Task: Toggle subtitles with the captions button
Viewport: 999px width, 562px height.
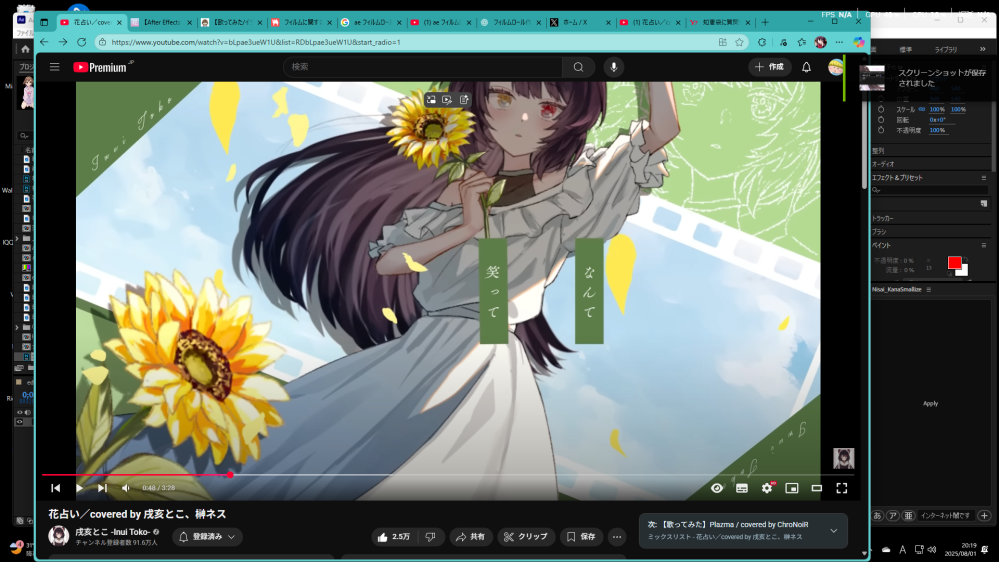Action: click(742, 488)
